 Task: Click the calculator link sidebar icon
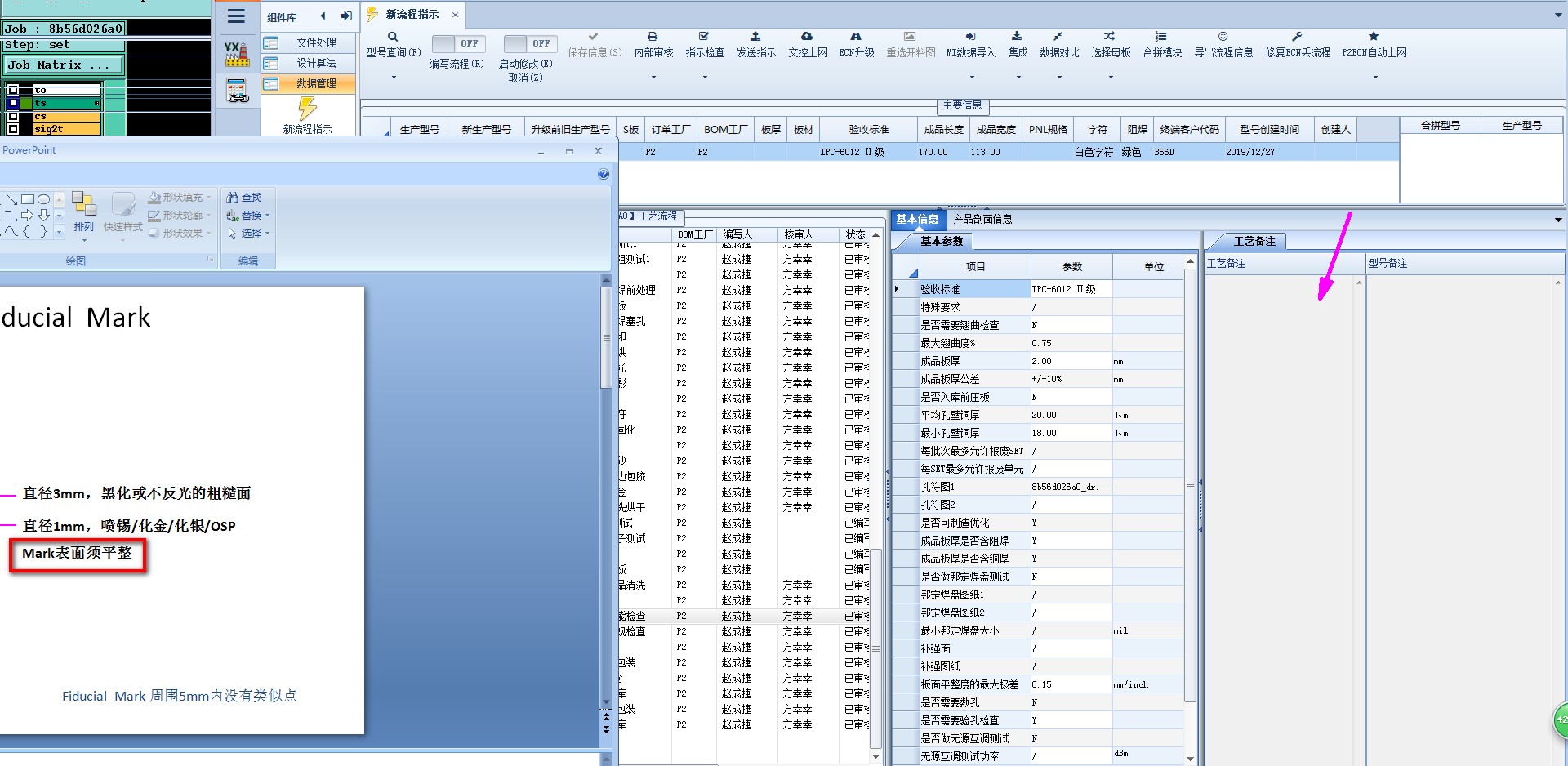point(238,91)
